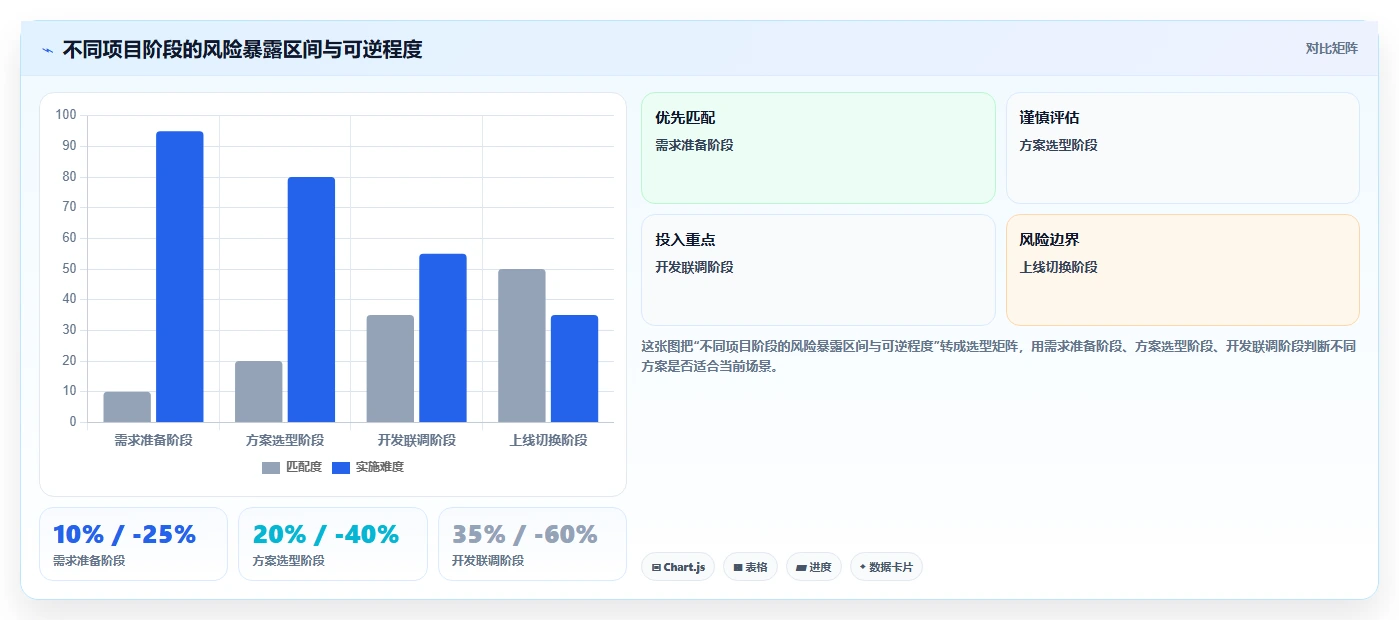Click the 数据卡片 tag

point(886,567)
